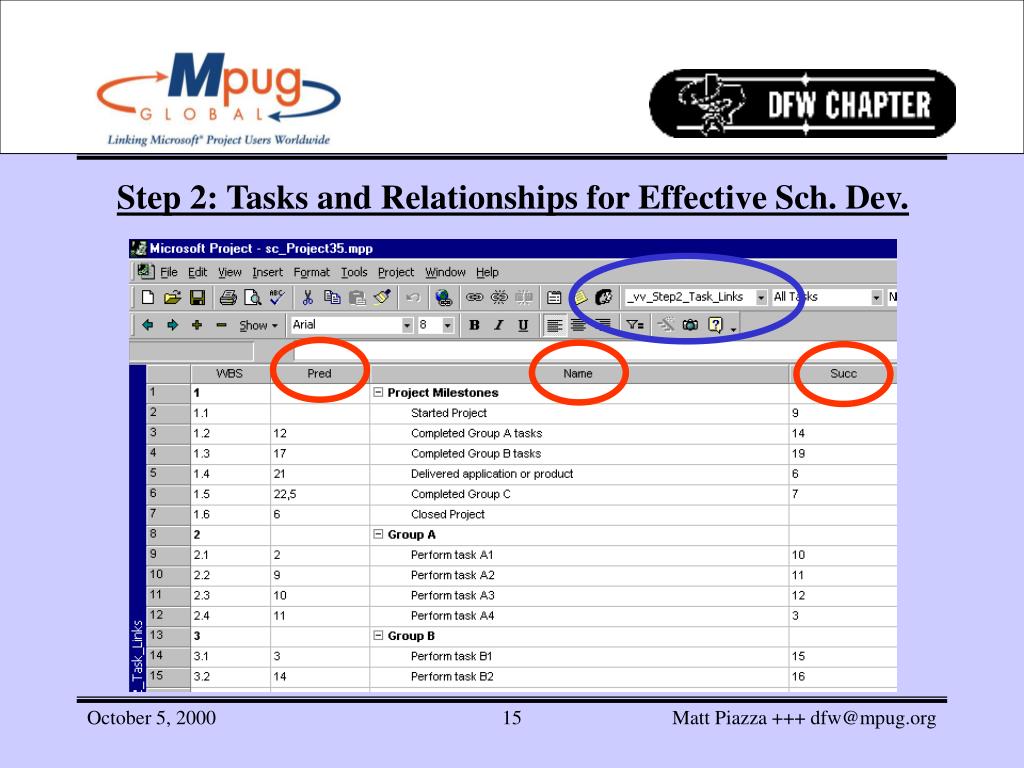Viewport: 1024px width, 768px height.
Task: Click the Copy icon
Action: pyautogui.click(x=332, y=298)
